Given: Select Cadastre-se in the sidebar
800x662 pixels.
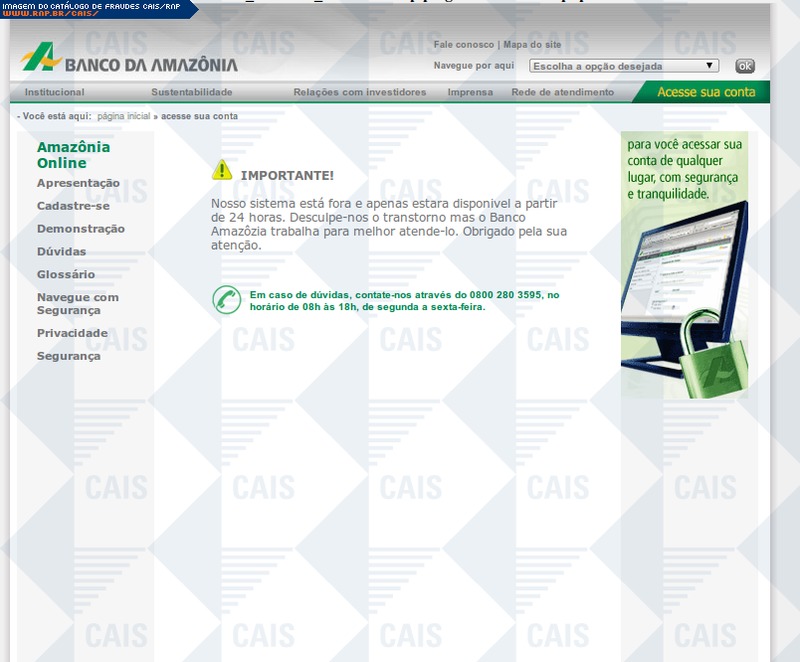Looking at the screenshot, I should pos(73,206).
